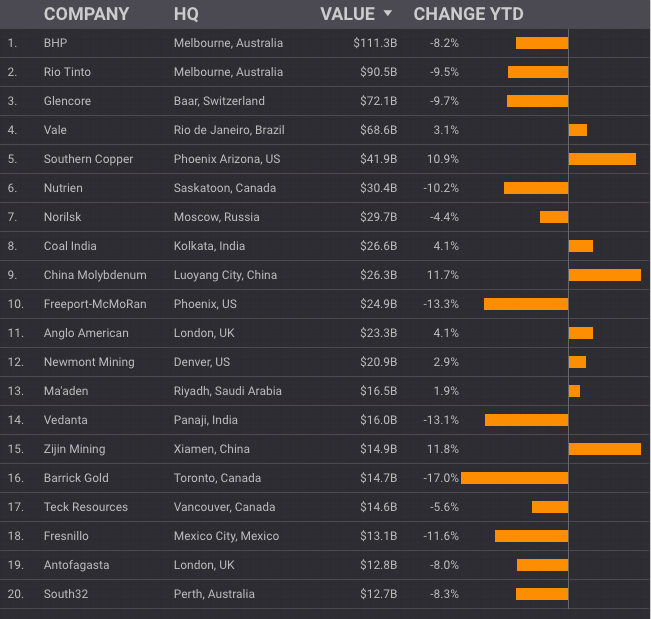The height and width of the screenshot is (619, 651).
Task: Click Barrick Gold's orange negative bar
Action: click(514, 478)
